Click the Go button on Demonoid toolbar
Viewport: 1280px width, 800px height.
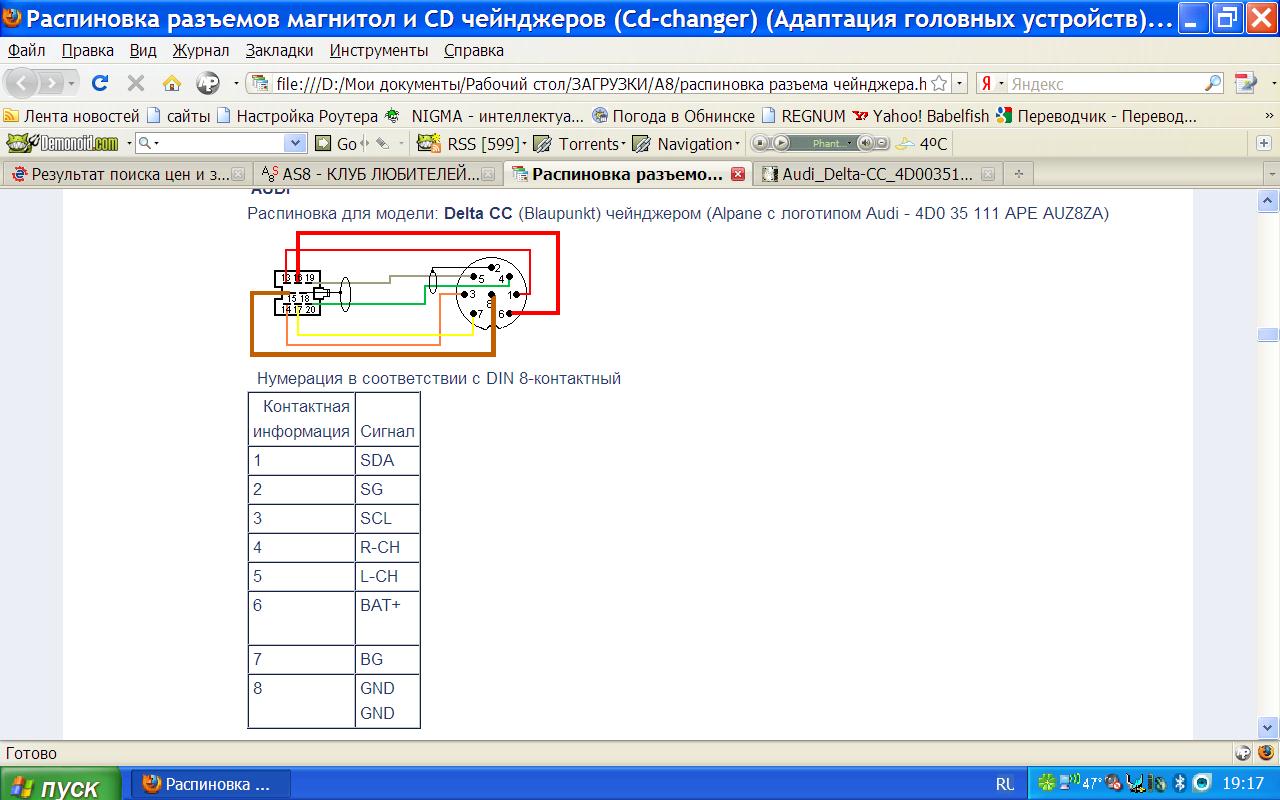337,143
